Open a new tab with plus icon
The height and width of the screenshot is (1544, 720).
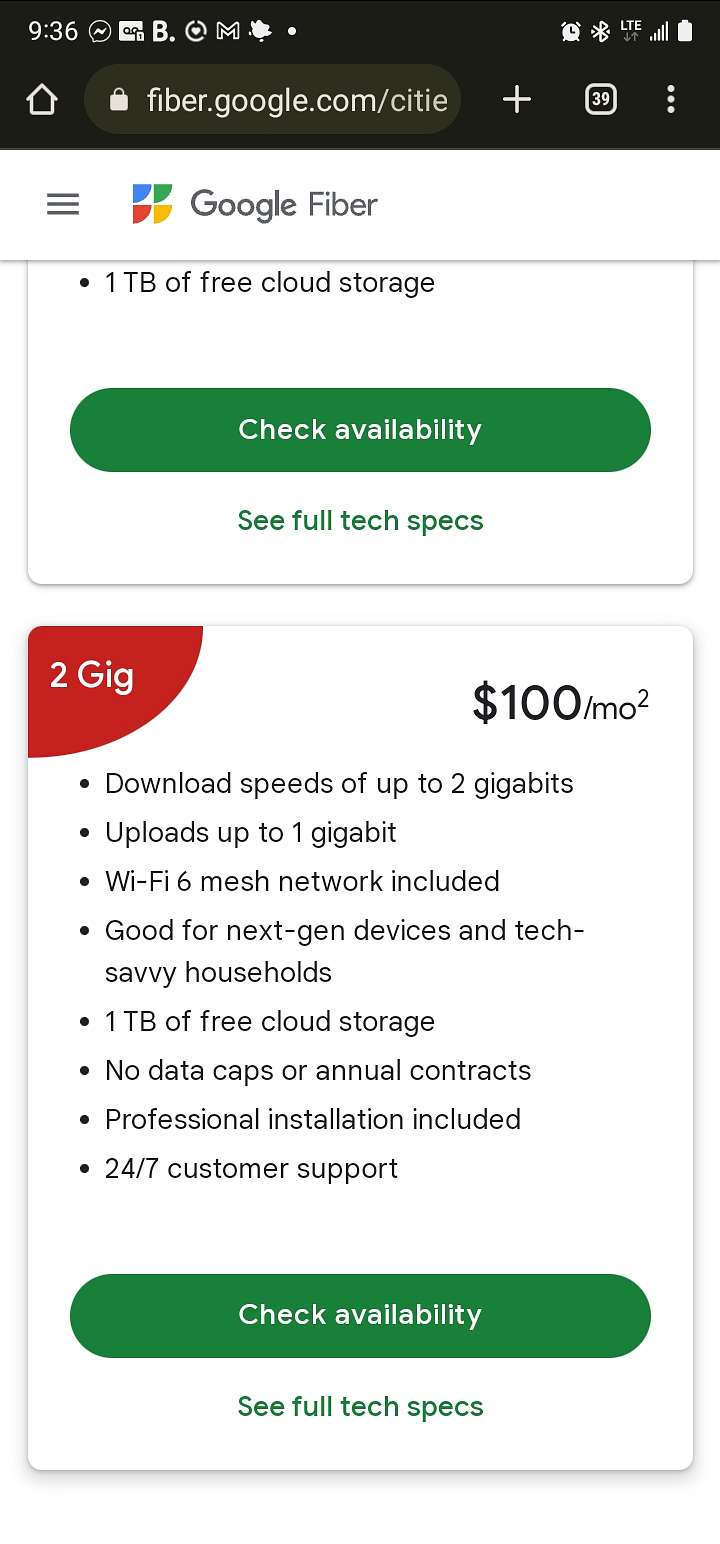pos(516,99)
